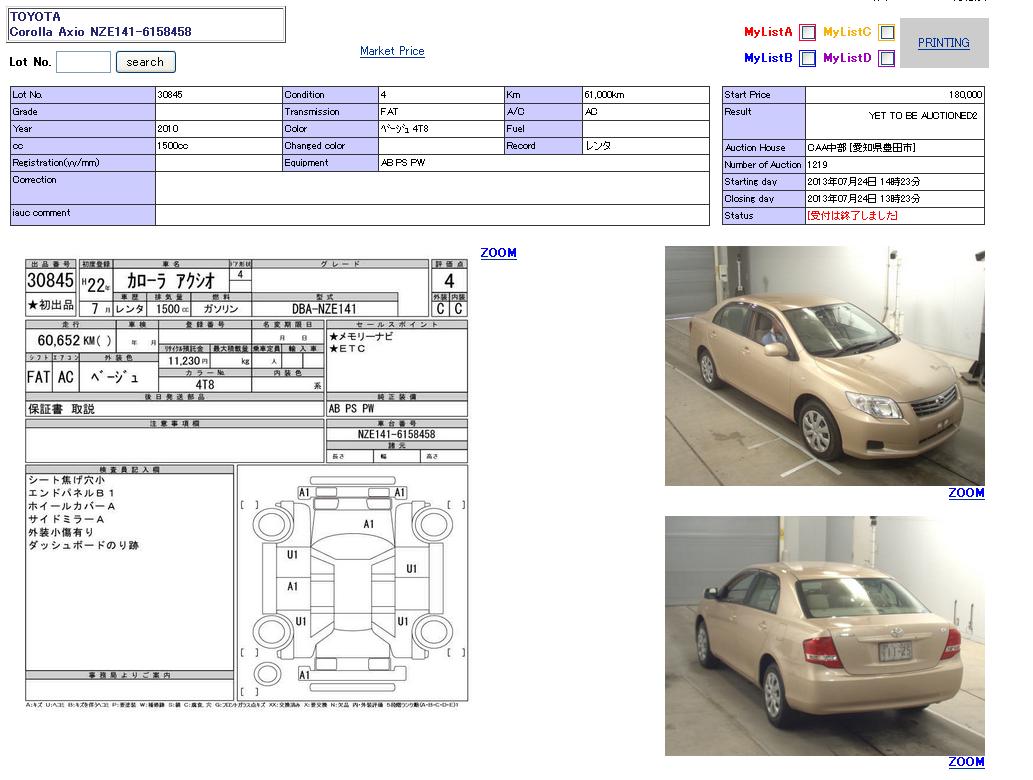The image size is (1033, 780).
Task: Click the Start Price value 180,000
Action: [894, 95]
